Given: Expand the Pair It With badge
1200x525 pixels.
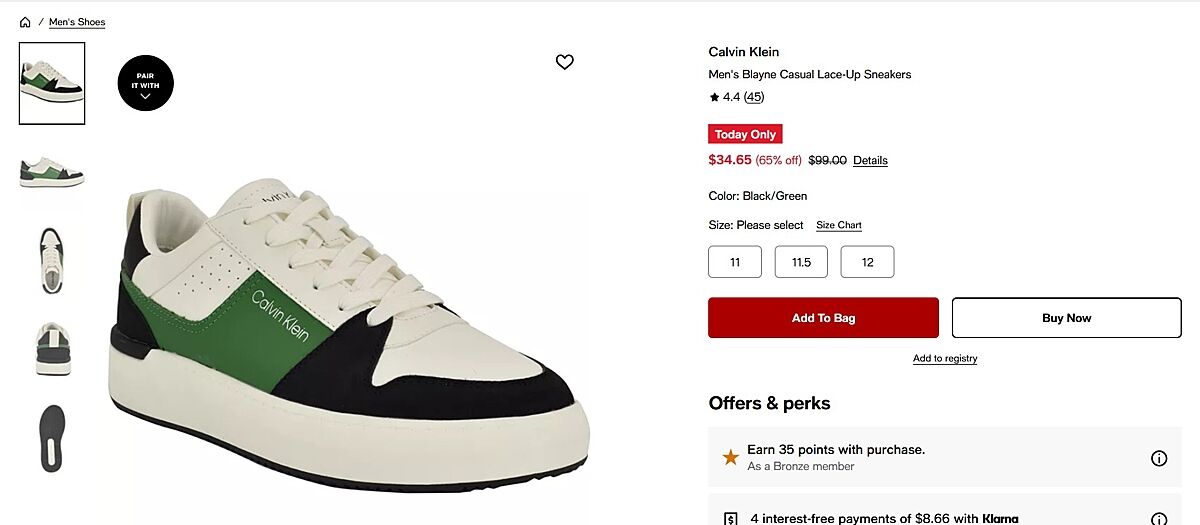Looking at the screenshot, I should pos(146,82).
